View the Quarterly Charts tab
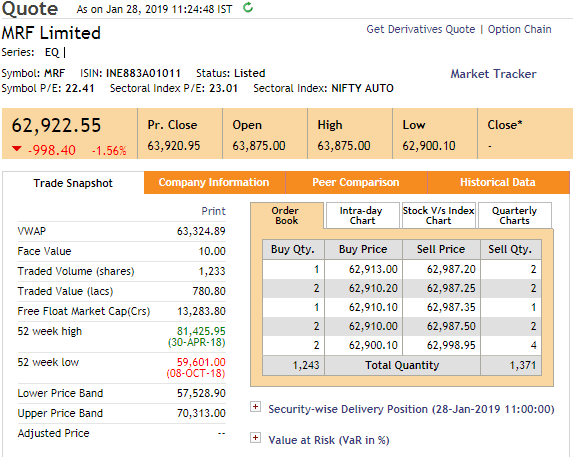The image size is (573, 457). (x=515, y=216)
